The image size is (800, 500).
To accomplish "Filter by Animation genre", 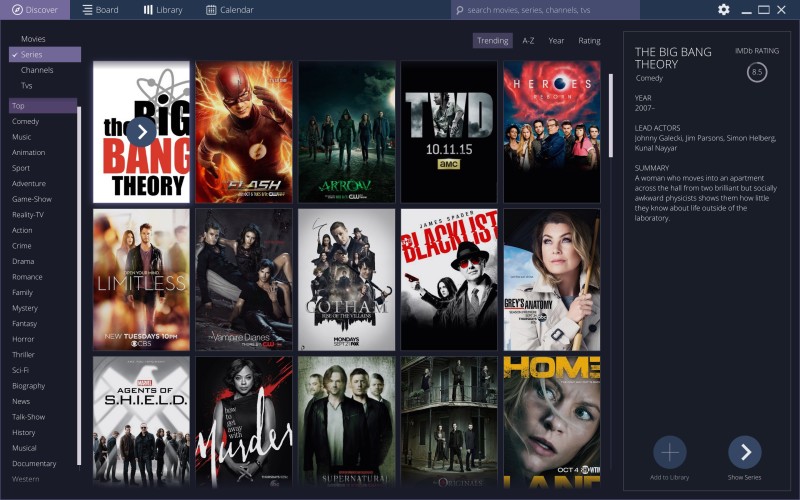I will pos(29,152).
